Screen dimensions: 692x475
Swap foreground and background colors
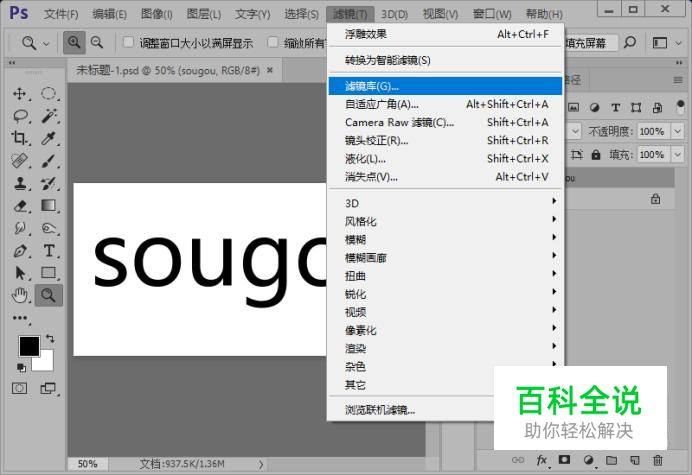50,338
